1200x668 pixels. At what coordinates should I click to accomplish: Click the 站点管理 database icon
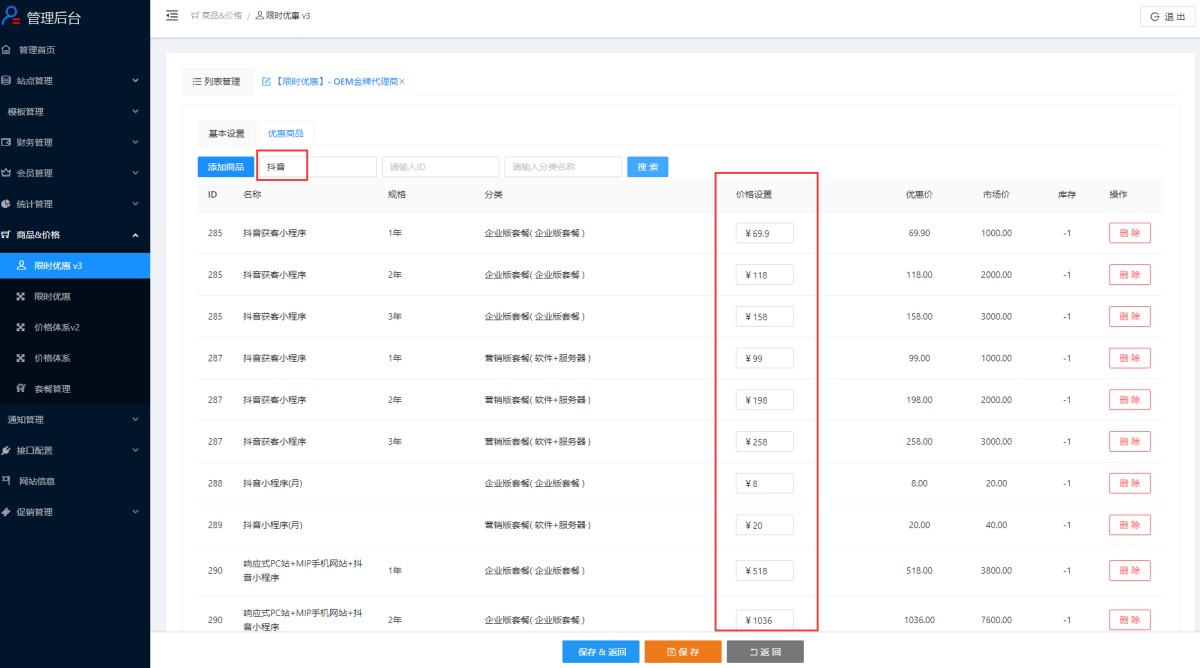[7, 81]
